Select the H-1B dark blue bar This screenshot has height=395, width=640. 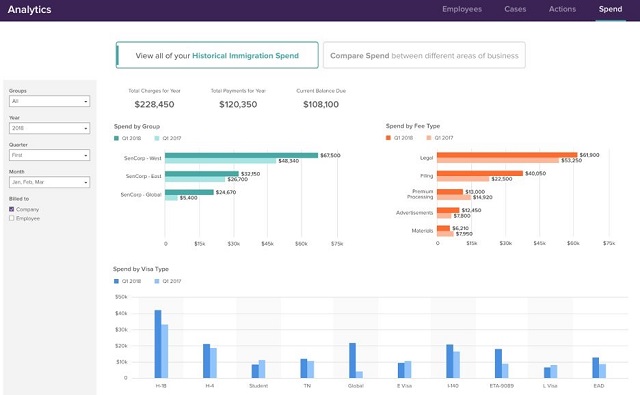tap(158, 344)
